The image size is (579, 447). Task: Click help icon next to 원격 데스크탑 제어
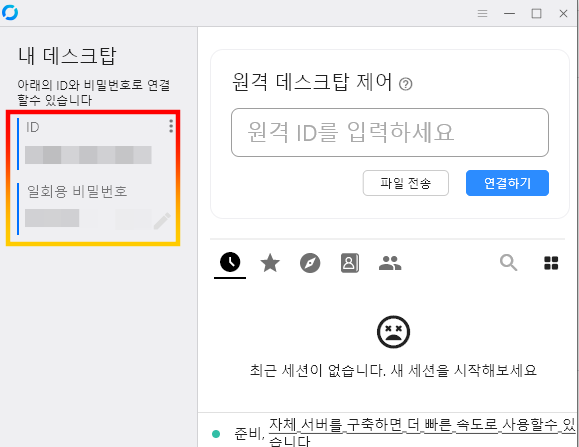(405, 84)
